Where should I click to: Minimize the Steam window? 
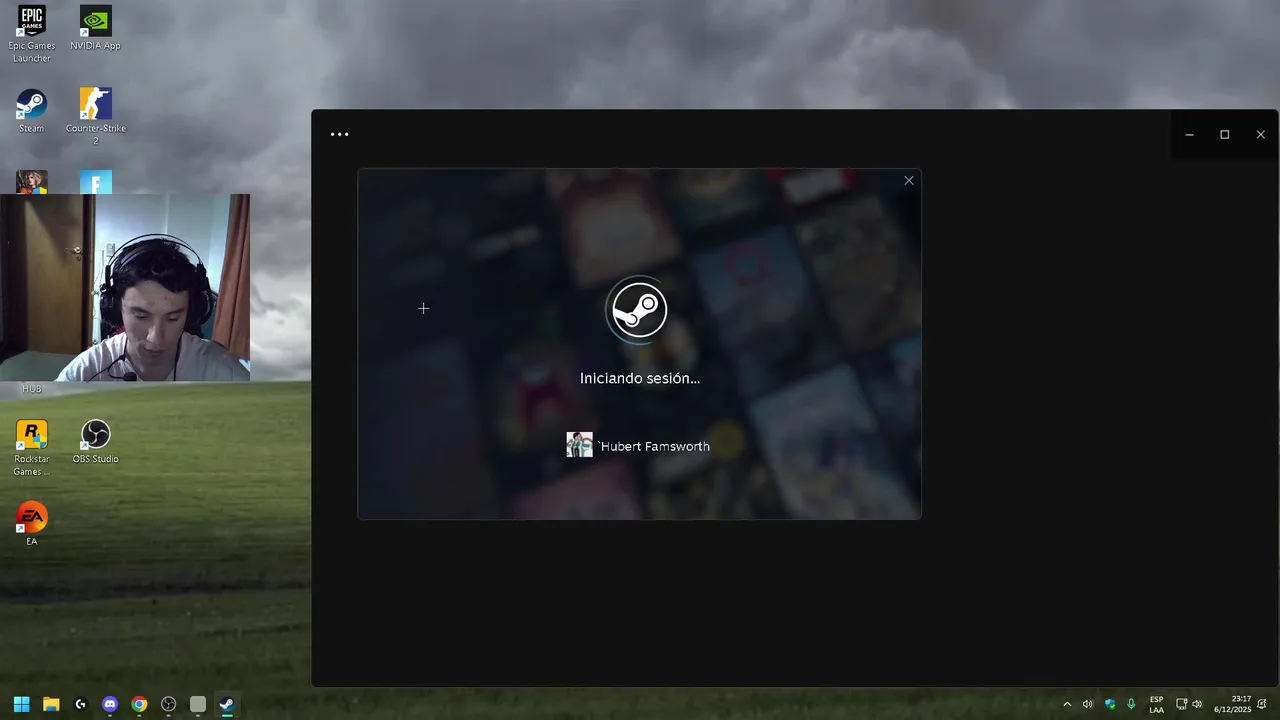tap(1189, 135)
